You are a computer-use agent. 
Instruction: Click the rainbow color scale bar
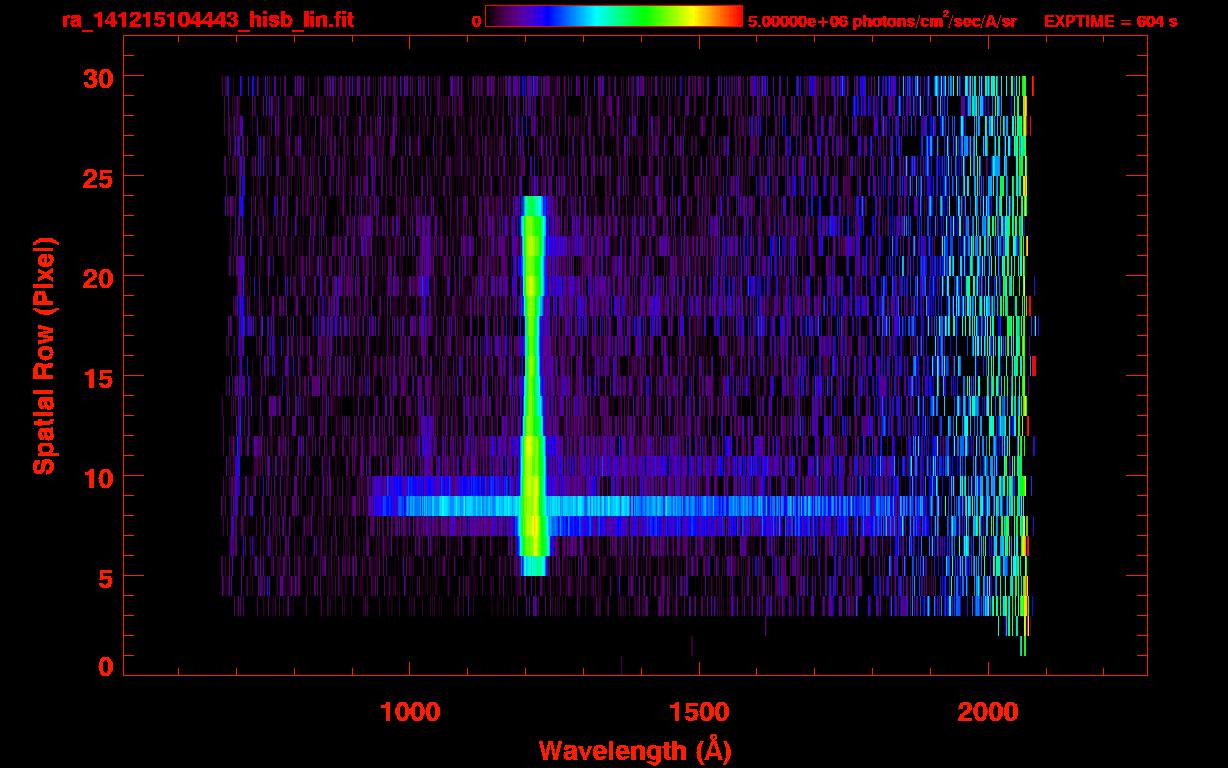click(614, 16)
